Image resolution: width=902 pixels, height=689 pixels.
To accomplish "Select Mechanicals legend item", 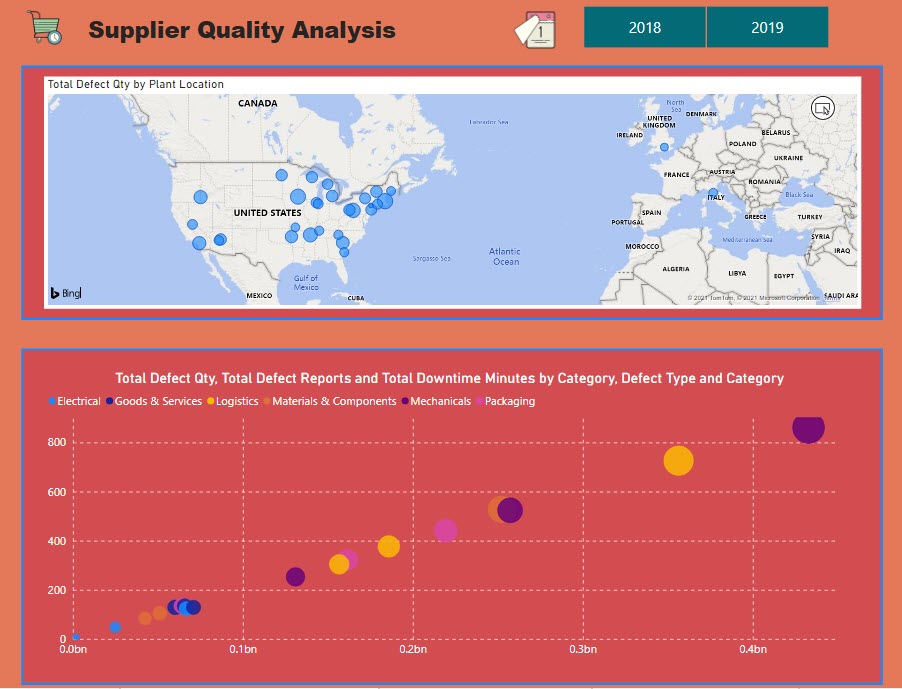I will [436, 401].
